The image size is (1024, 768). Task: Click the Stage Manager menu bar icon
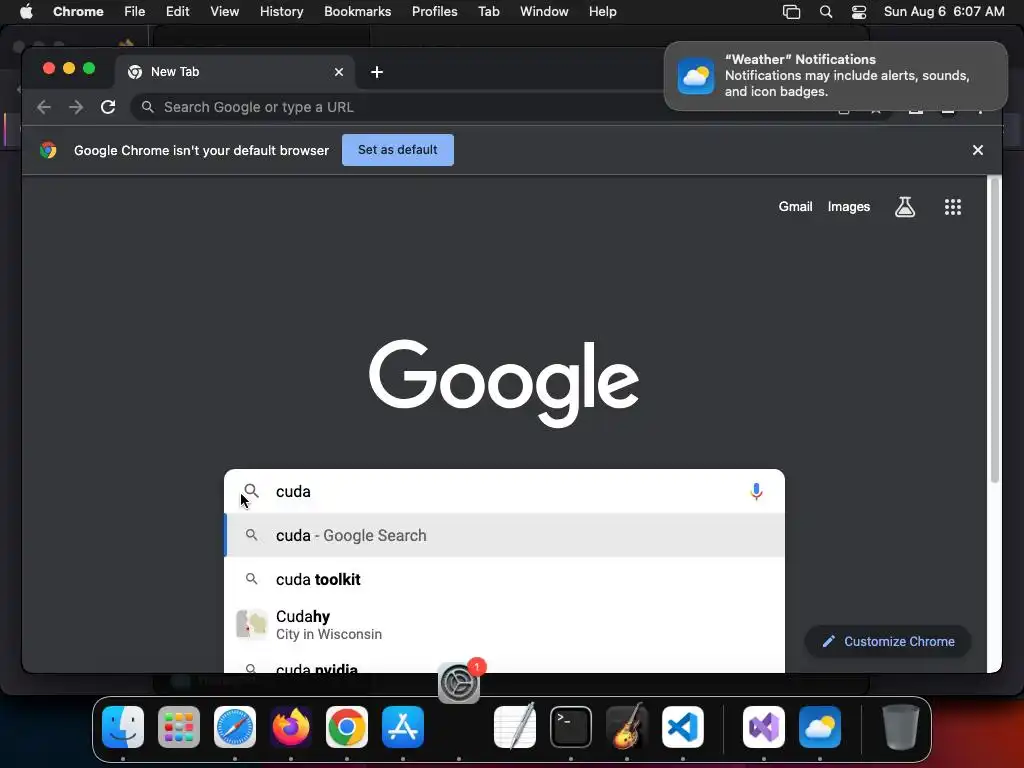(792, 12)
